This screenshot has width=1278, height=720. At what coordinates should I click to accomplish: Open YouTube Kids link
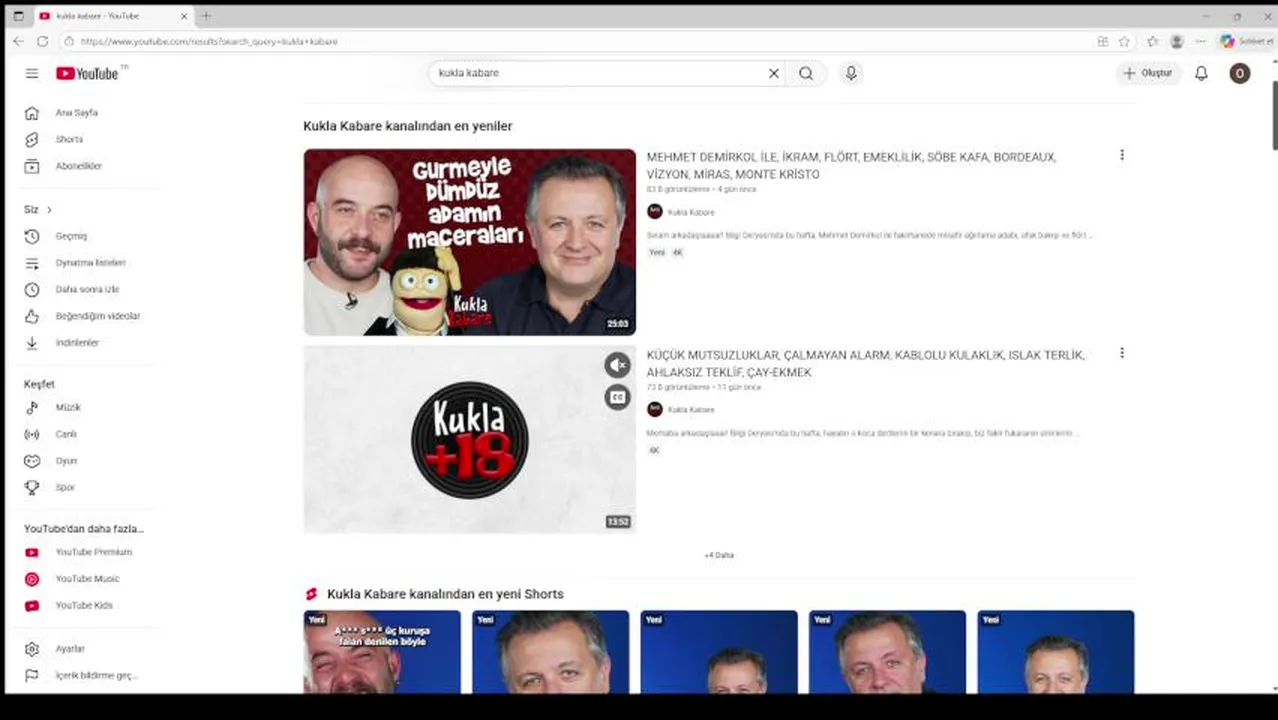[83, 605]
